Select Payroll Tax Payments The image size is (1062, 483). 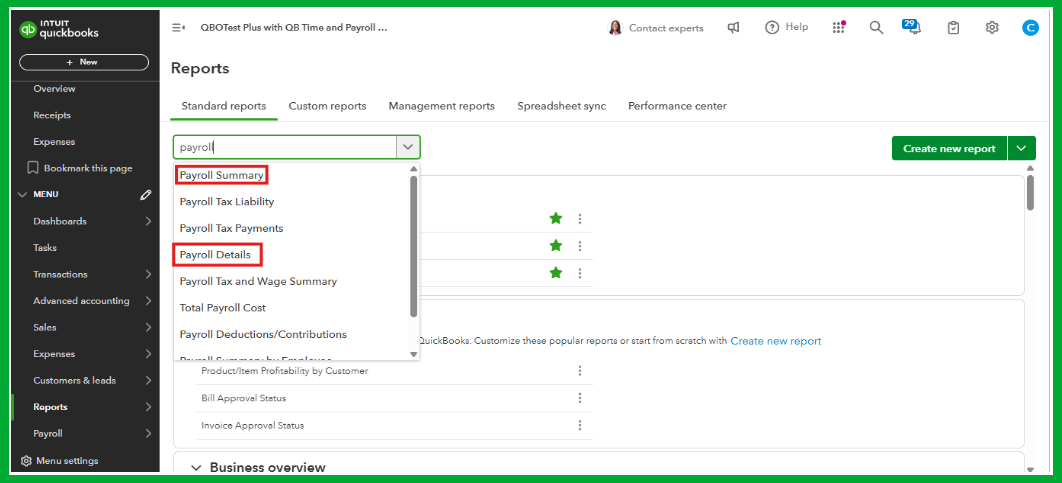pyautogui.click(x=232, y=228)
